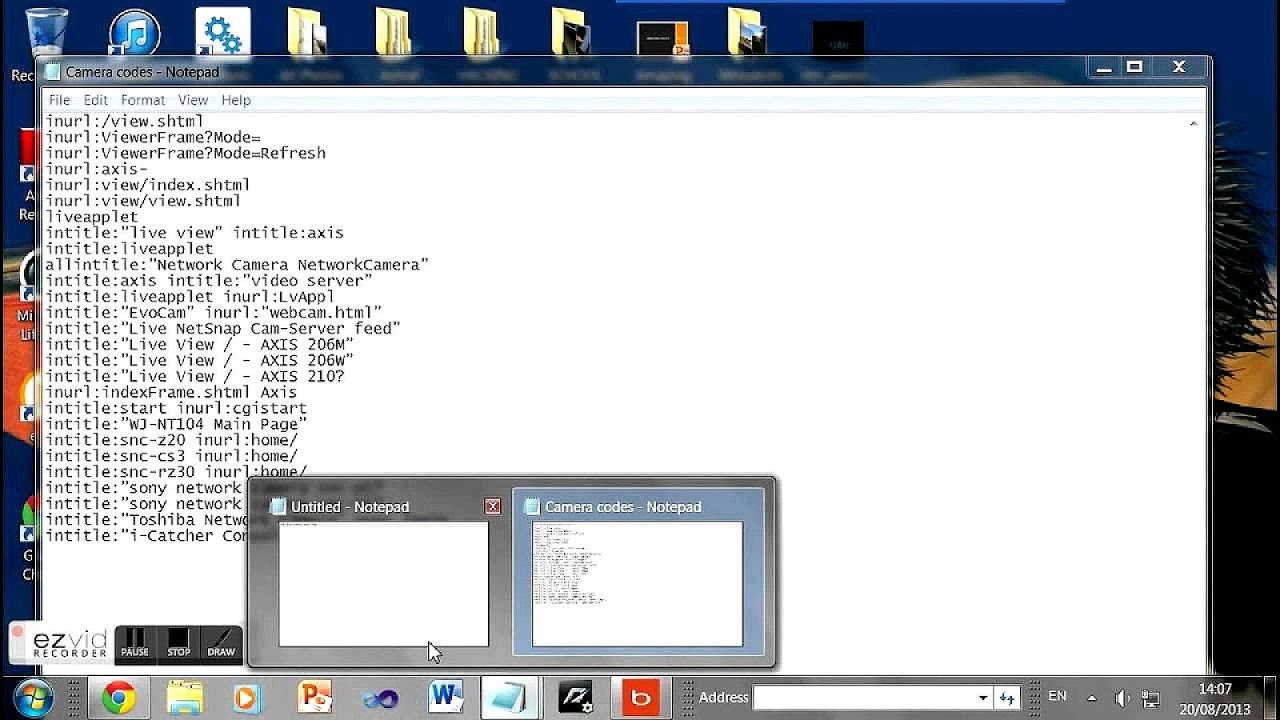Click the line 'allintitle:"Network Camera NetworkCamera"'
Viewport: 1280px width, 720px height.
237,265
